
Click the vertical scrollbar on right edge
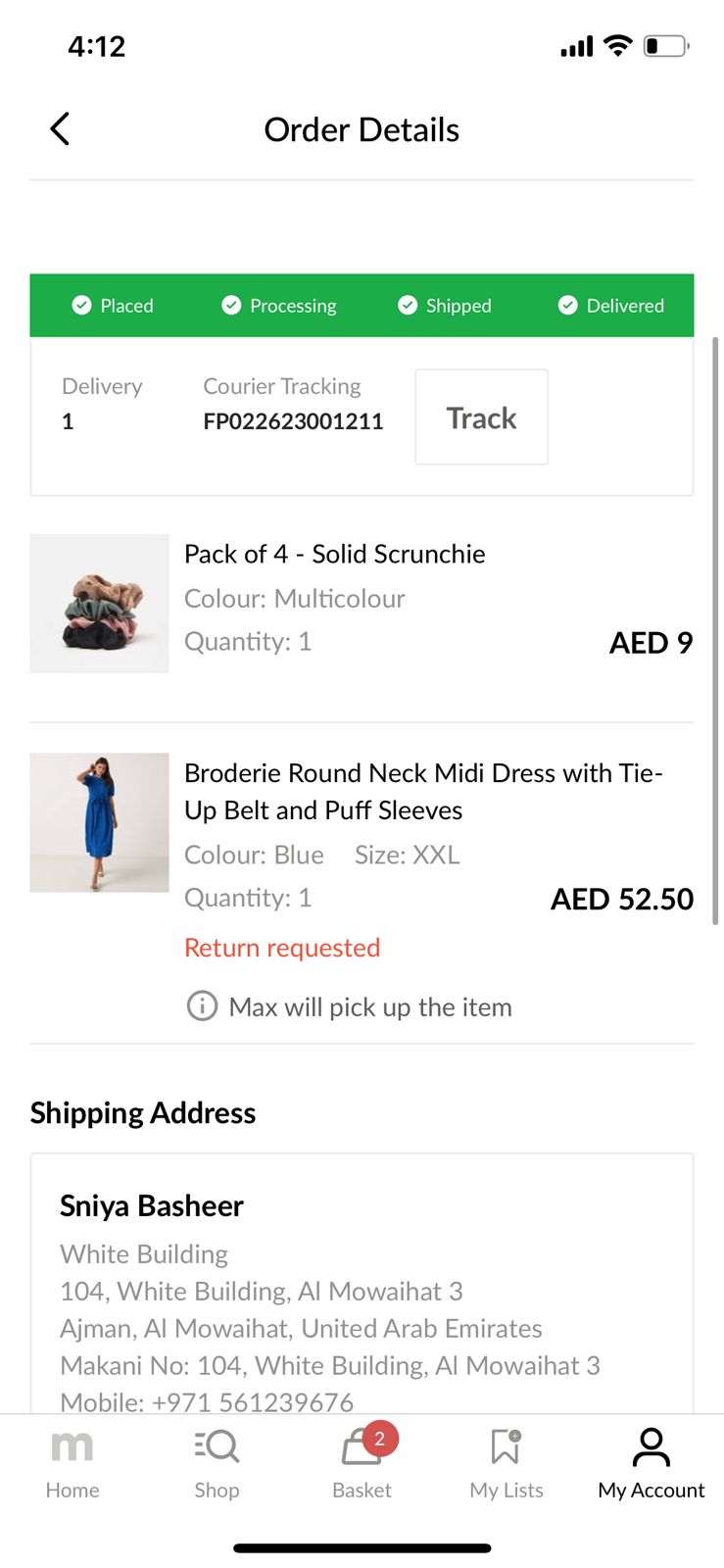715,629
